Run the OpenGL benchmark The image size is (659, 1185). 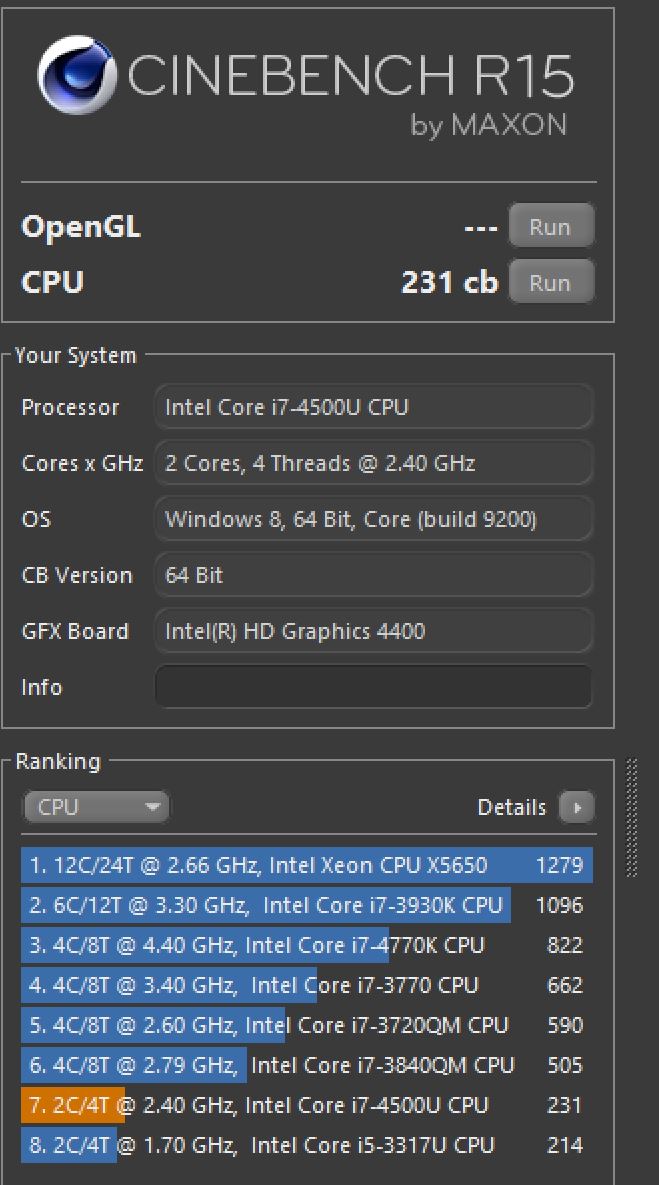[550, 227]
